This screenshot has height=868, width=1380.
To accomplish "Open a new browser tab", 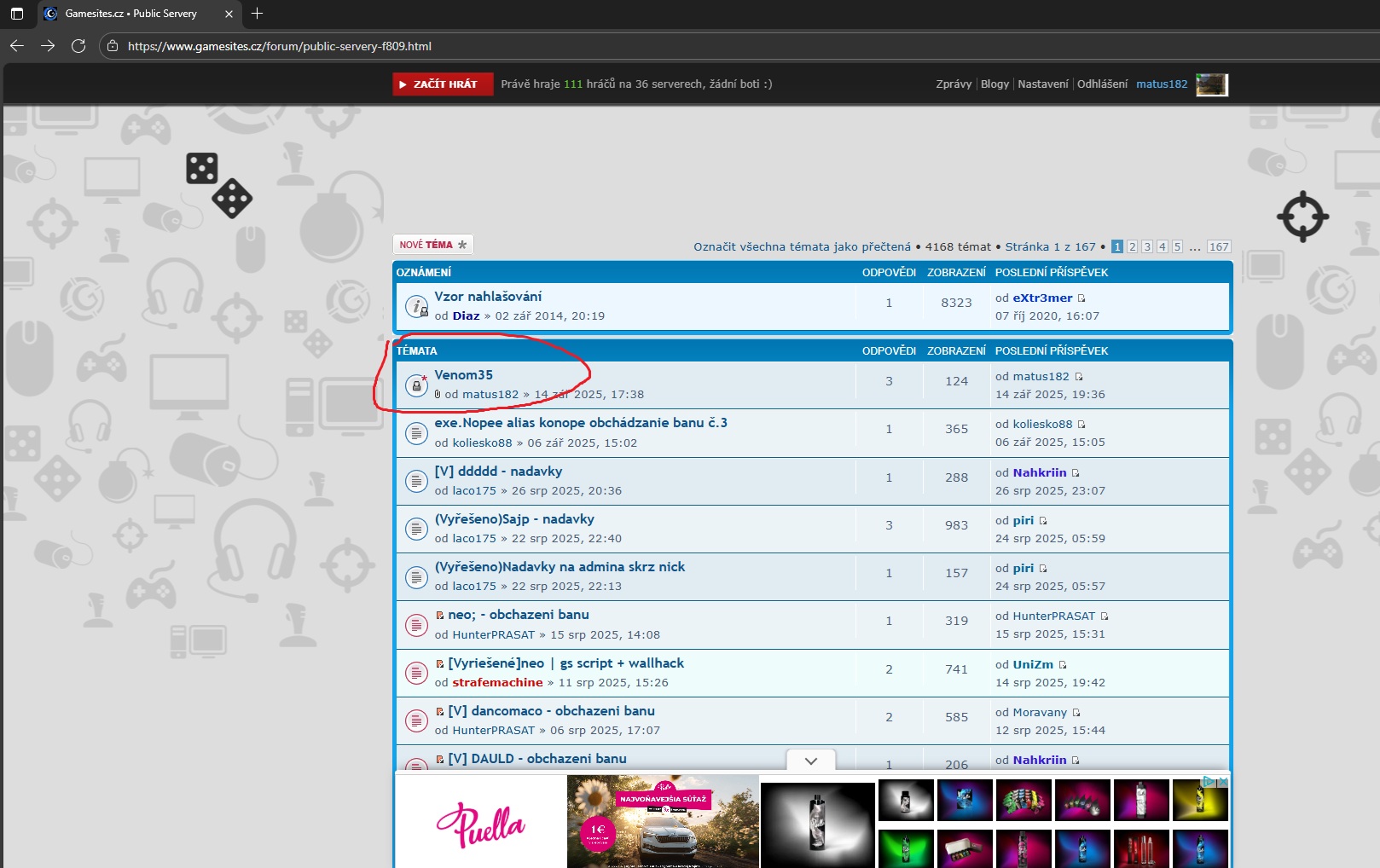I will coord(257,14).
